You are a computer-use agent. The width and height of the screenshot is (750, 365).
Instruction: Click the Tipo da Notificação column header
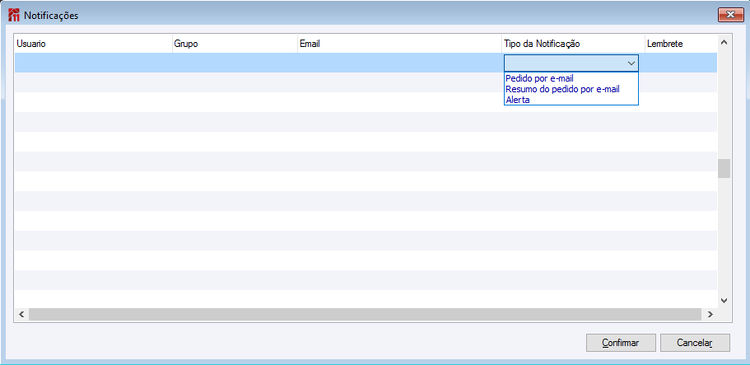tap(573, 44)
